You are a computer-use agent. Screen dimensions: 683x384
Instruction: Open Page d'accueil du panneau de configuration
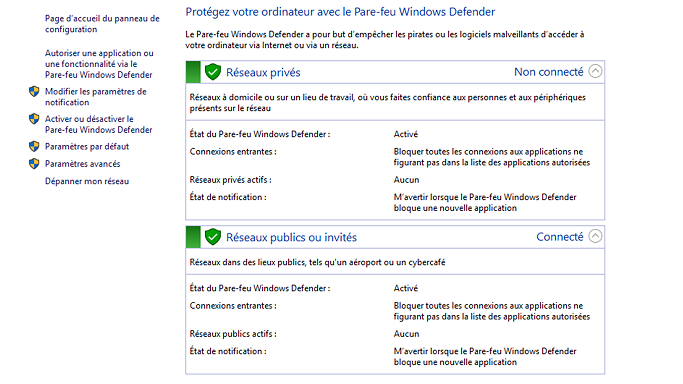pyautogui.click(x=102, y=24)
